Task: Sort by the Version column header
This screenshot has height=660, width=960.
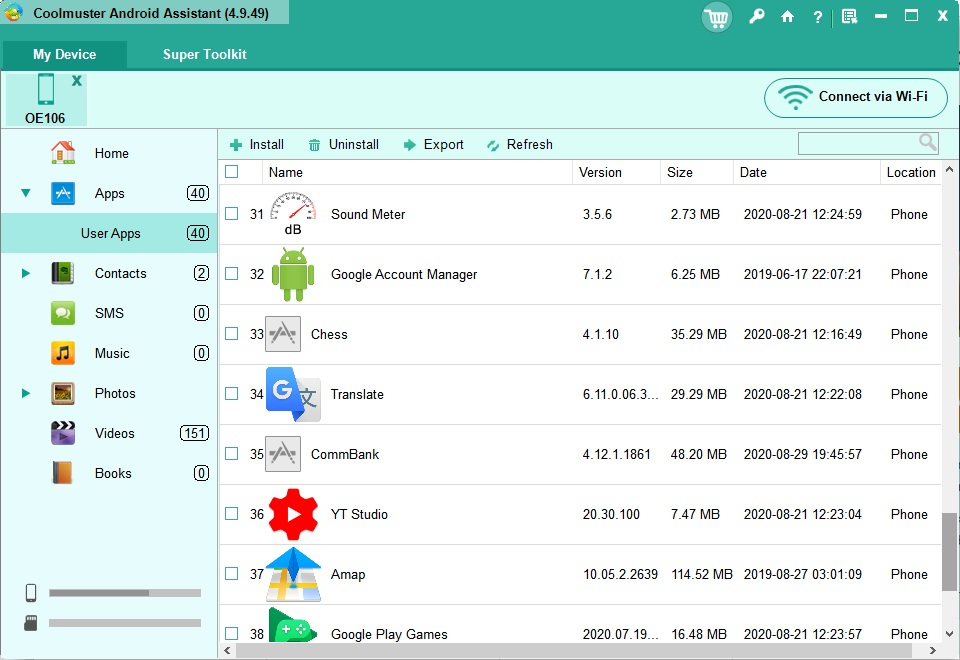Action: tap(617, 172)
